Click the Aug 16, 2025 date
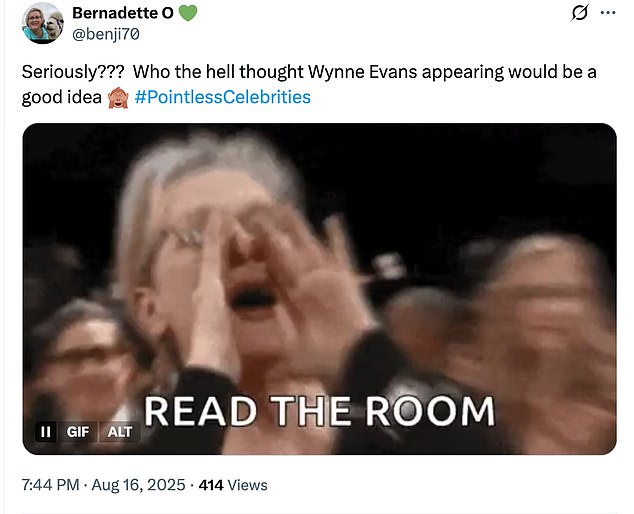 tap(138, 485)
